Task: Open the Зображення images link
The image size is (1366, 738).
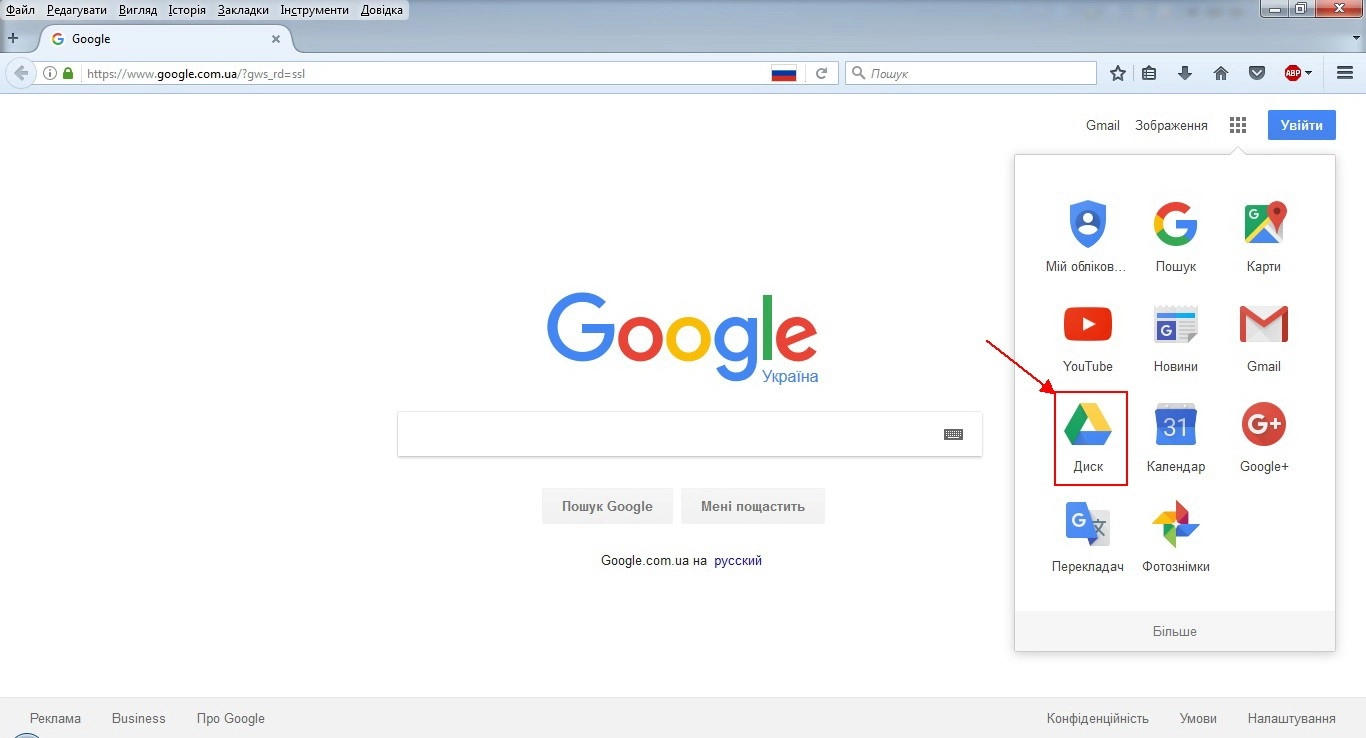Action: tap(1171, 125)
